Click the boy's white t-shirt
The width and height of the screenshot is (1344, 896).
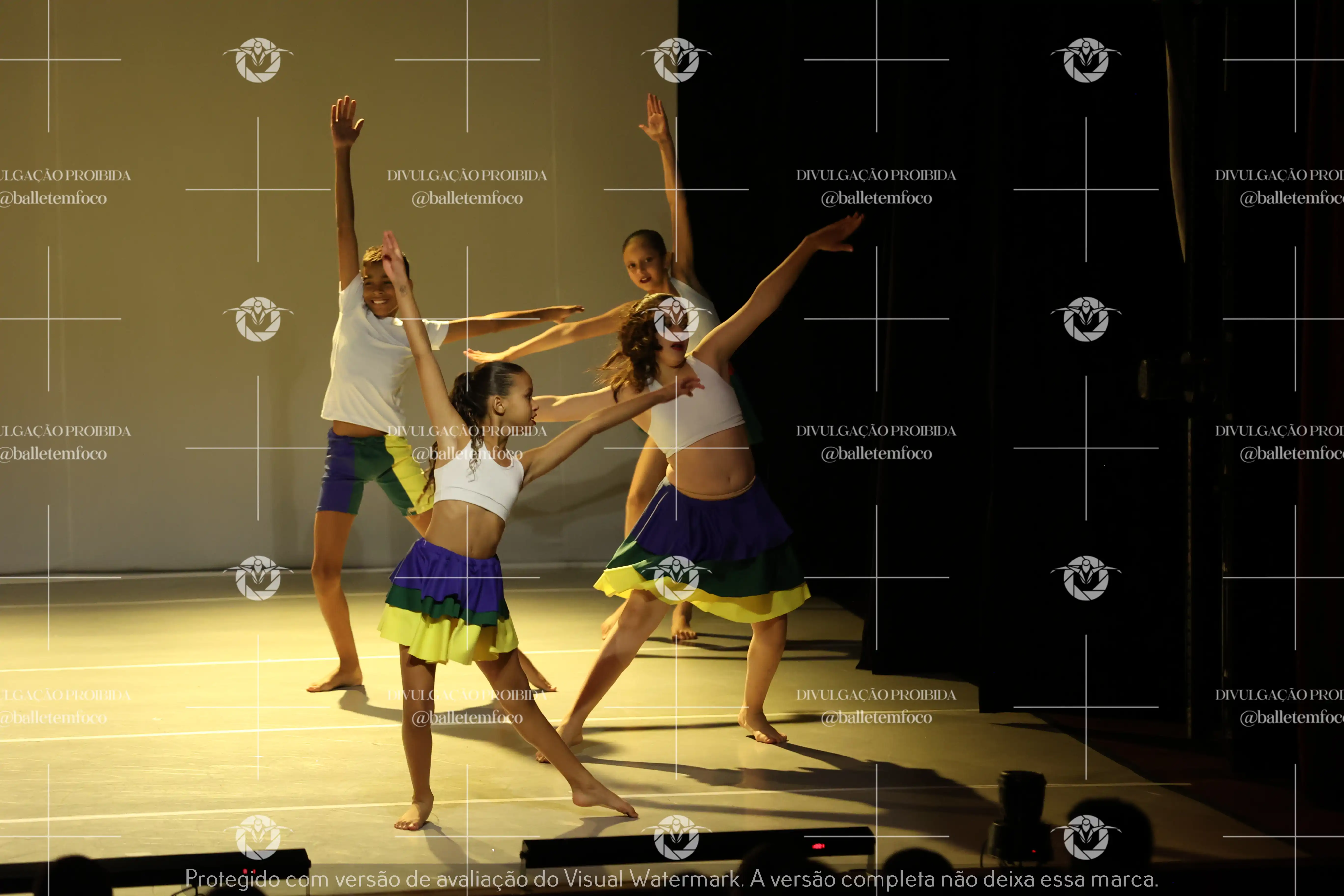pos(366,366)
